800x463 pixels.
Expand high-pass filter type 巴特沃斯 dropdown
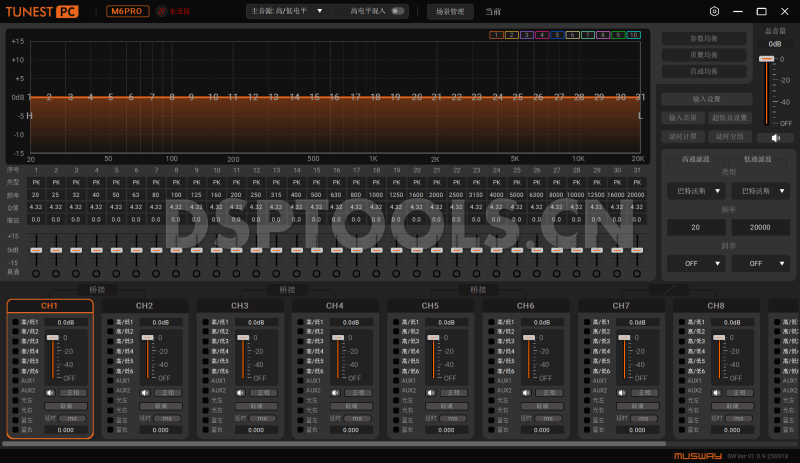(x=696, y=190)
